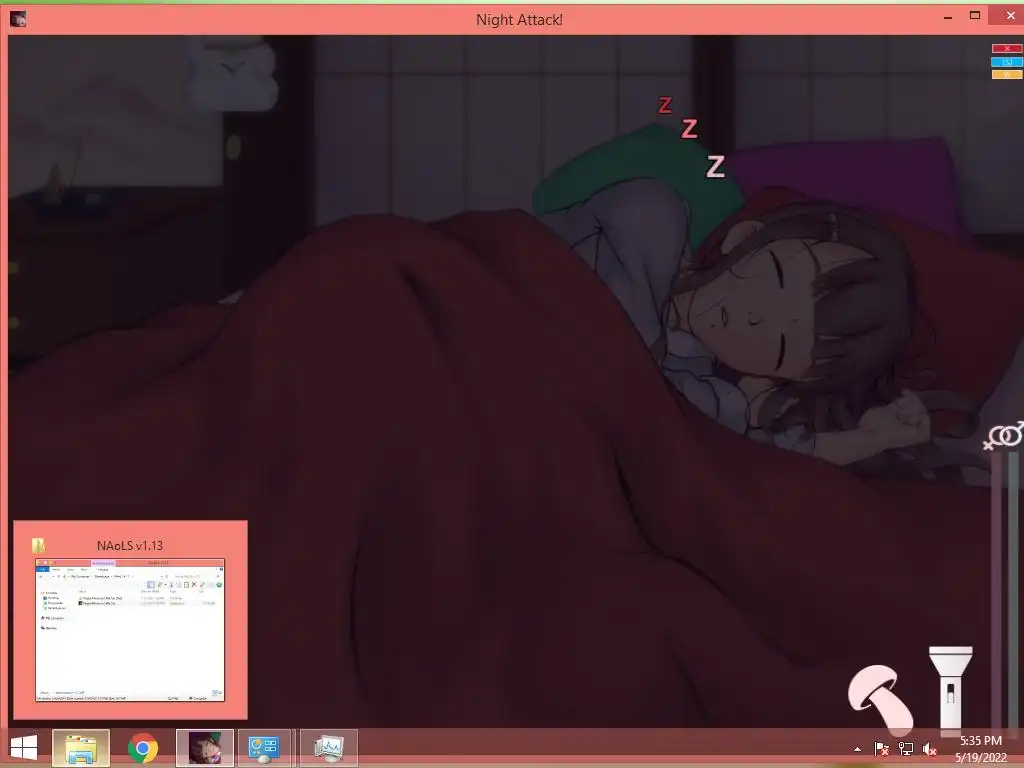Select the mushroom tool icon
This screenshot has width=1024, height=768.
[880, 699]
